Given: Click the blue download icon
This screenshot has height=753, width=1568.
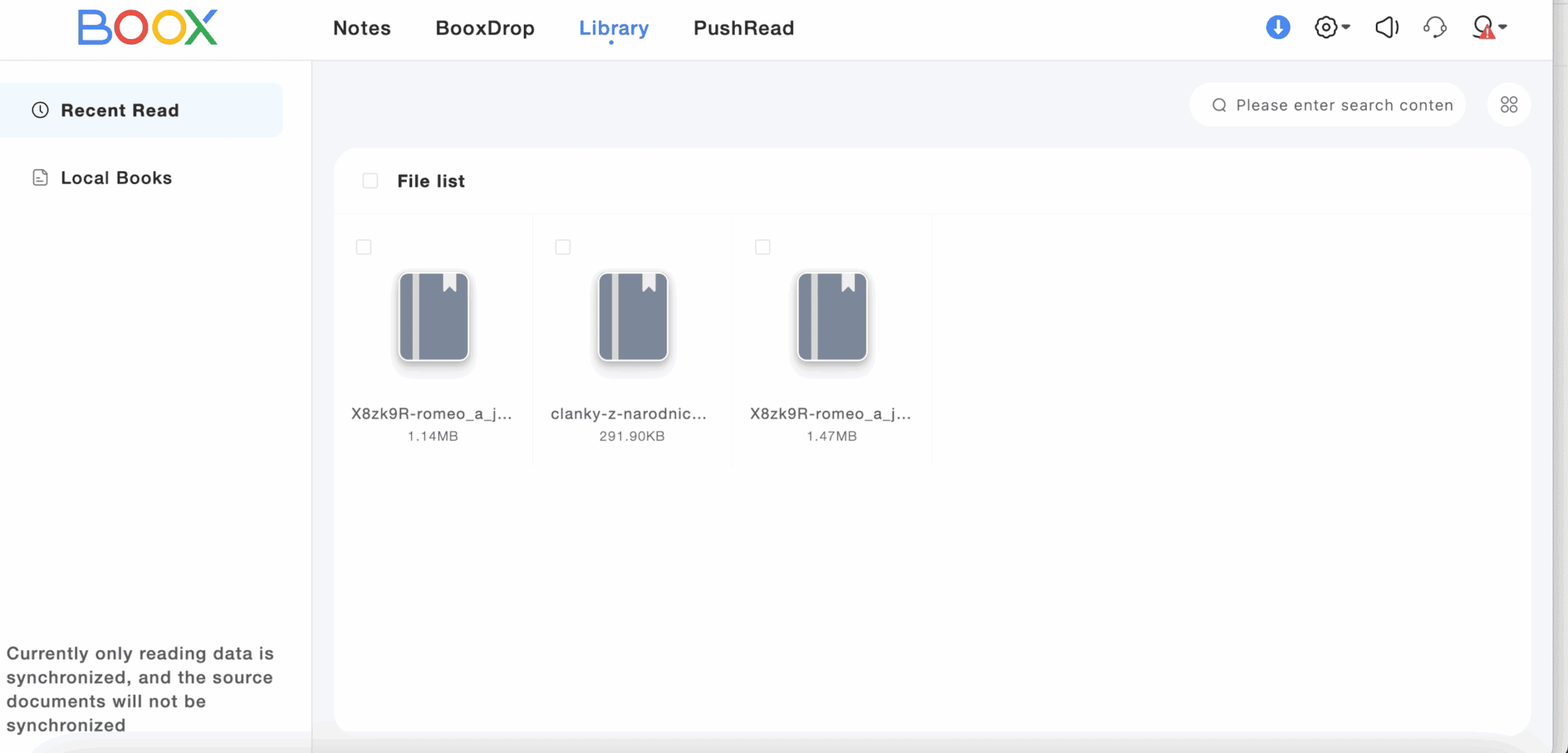Looking at the screenshot, I should pyautogui.click(x=1278, y=28).
